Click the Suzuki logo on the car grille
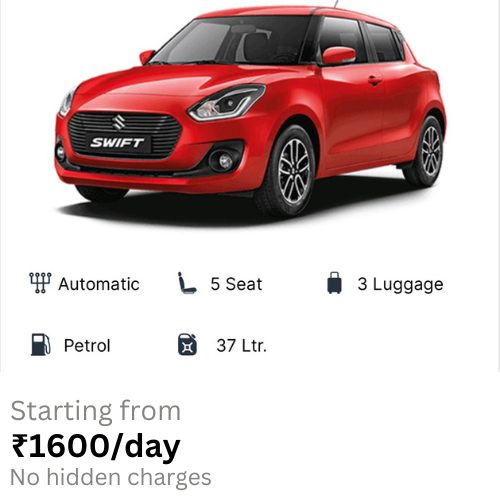 click(118, 122)
